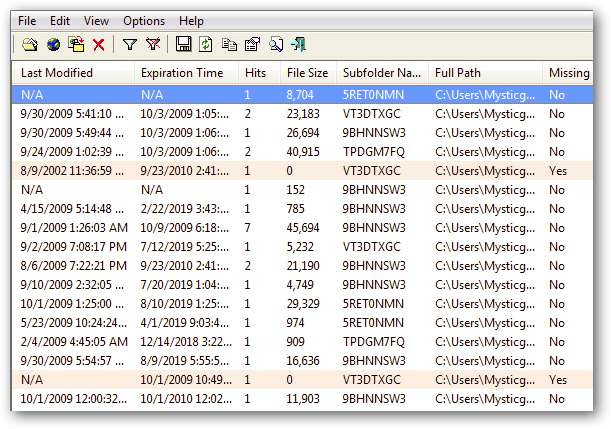The image size is (611, 429).
Task: Open the Help menu
Action: click(x=191, y=20)
